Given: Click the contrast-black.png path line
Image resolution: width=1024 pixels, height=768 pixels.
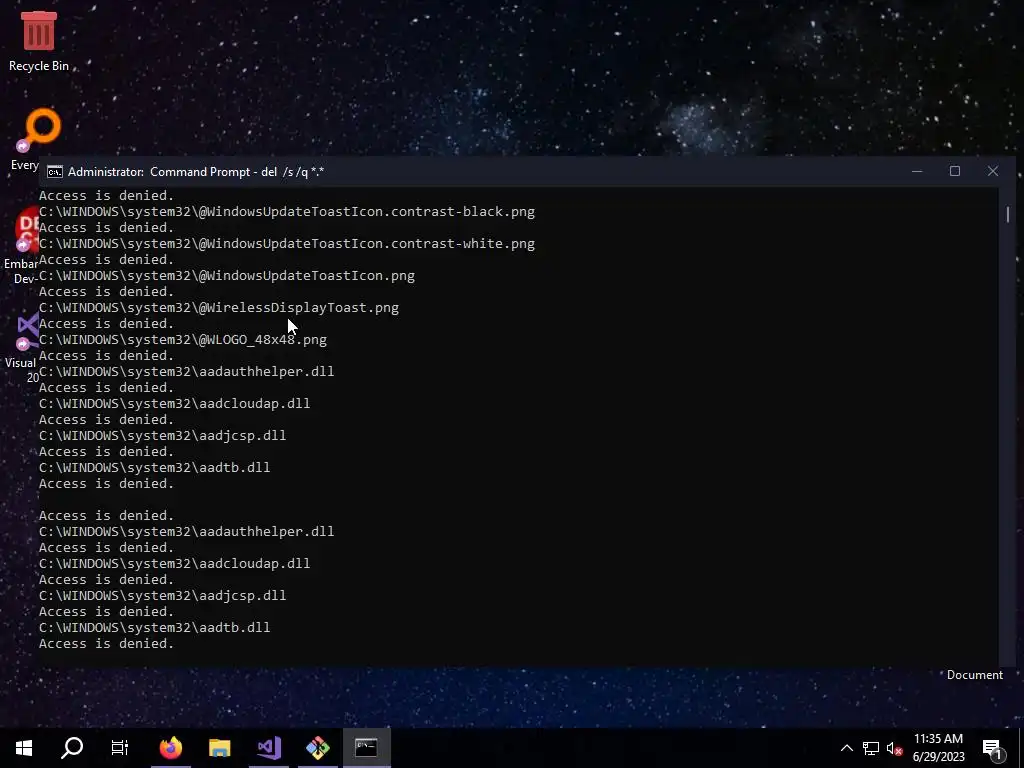Looking at the screenshot, I should (x=287, y=212).
